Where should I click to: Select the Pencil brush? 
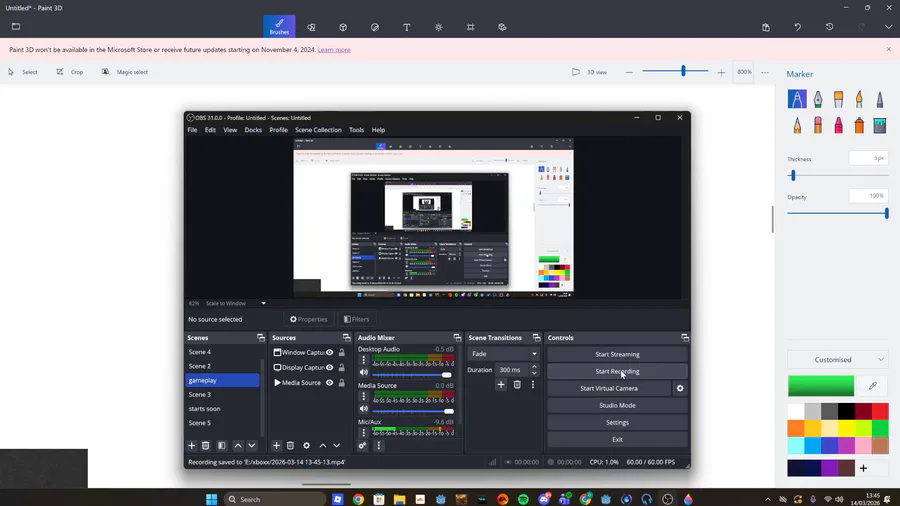click(797, 124)
